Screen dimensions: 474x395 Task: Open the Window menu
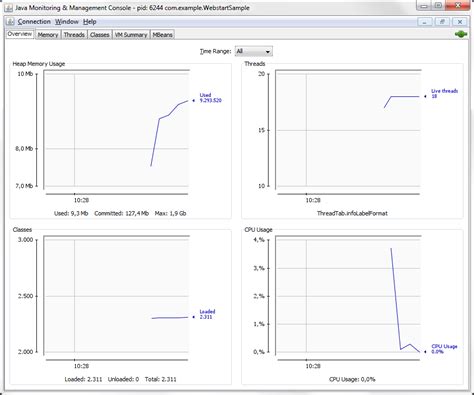[x=67, y=22]
